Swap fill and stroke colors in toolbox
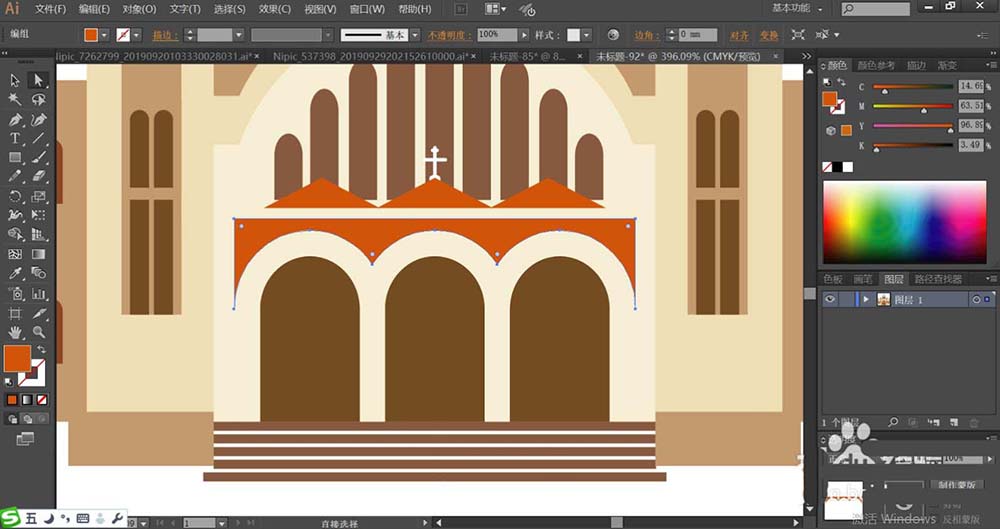The image size is (1000, 529). coord(41,349)
